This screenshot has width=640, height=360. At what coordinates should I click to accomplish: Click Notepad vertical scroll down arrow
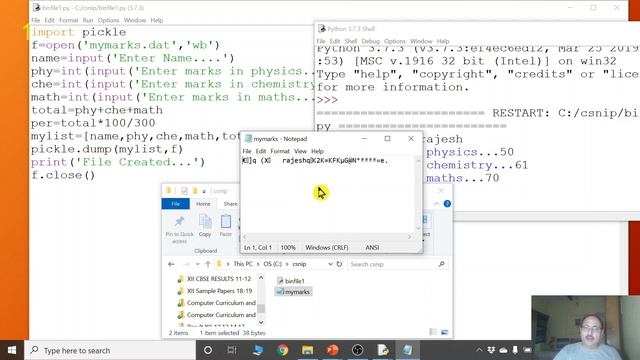click(418, 228)
